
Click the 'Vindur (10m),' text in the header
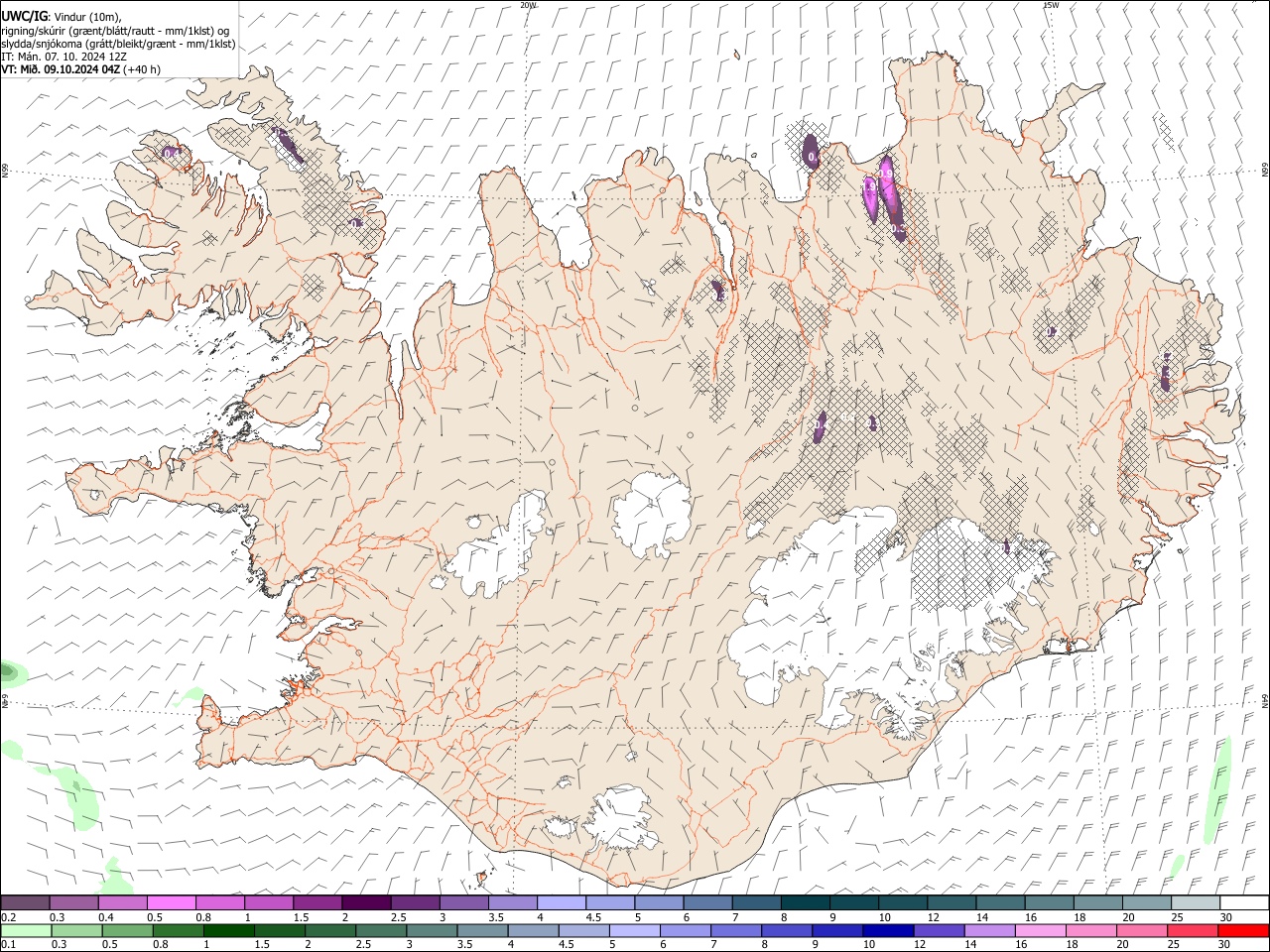[86, 16]
